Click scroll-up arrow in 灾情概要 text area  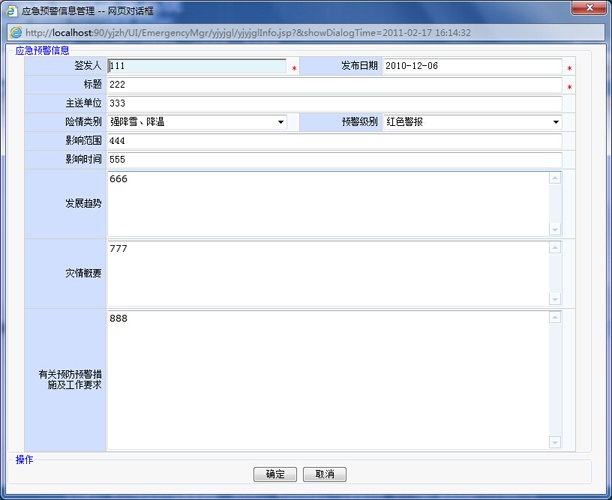click(555, 248)
